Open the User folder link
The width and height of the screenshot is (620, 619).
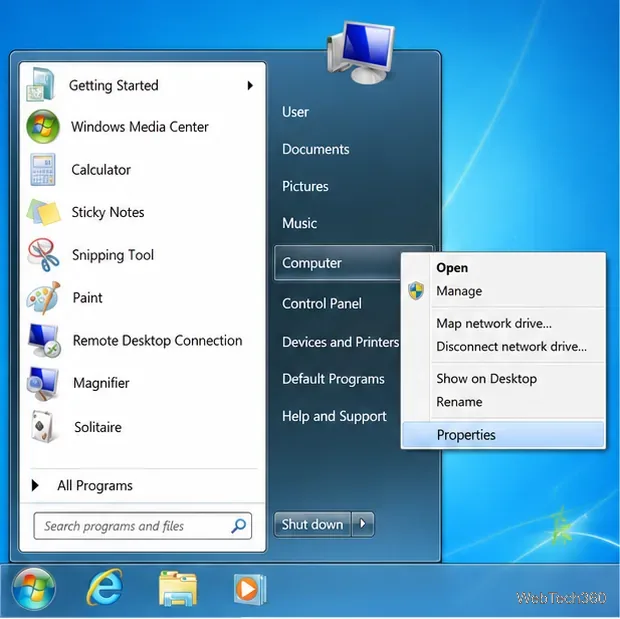pyautogui.click(x=295, y=112)
